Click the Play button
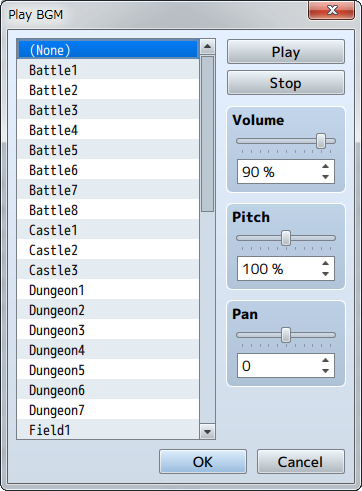The image size is (362, 491). point(286,52)
